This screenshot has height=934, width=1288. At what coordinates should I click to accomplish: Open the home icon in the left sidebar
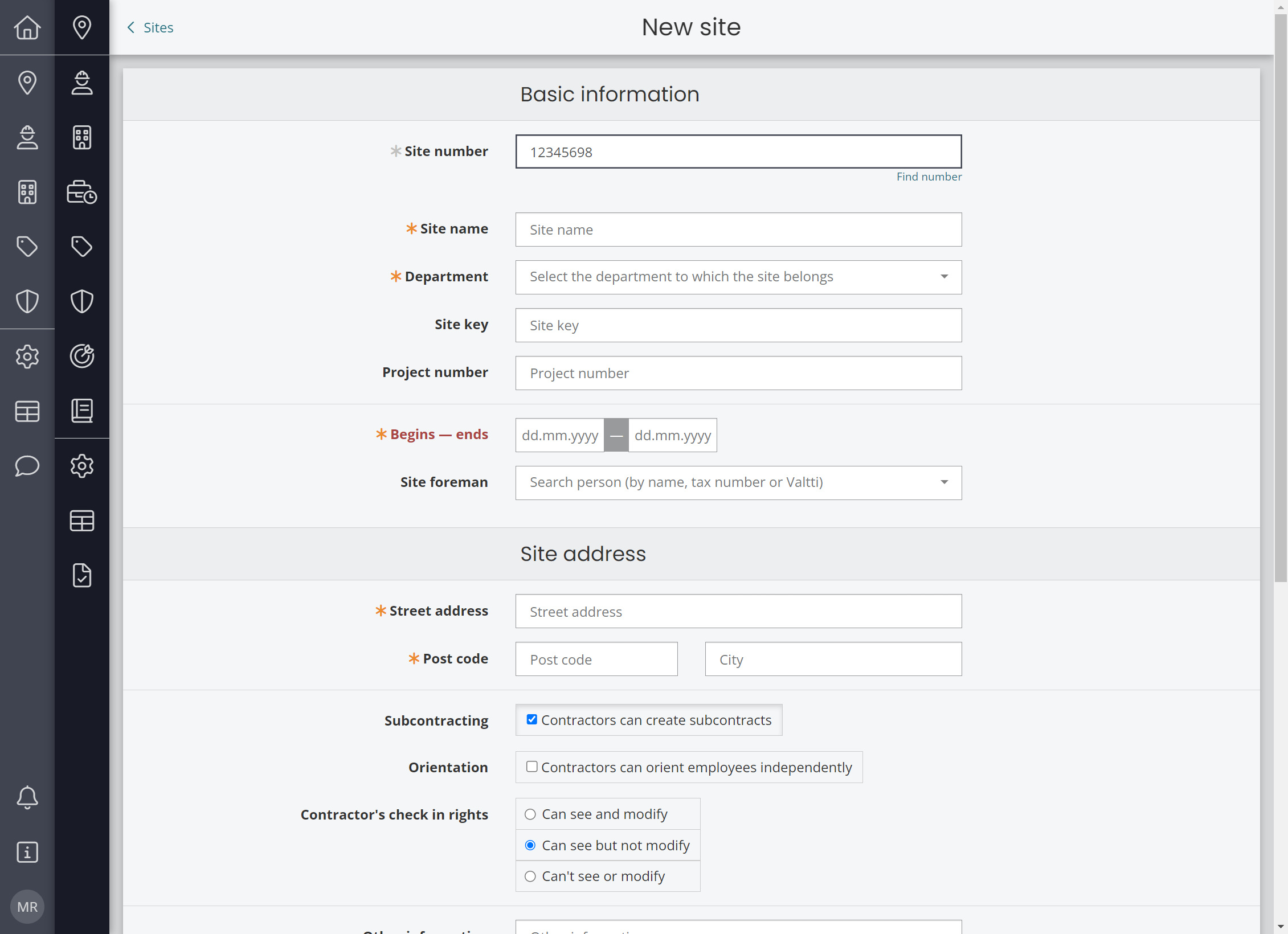(27, 27)
